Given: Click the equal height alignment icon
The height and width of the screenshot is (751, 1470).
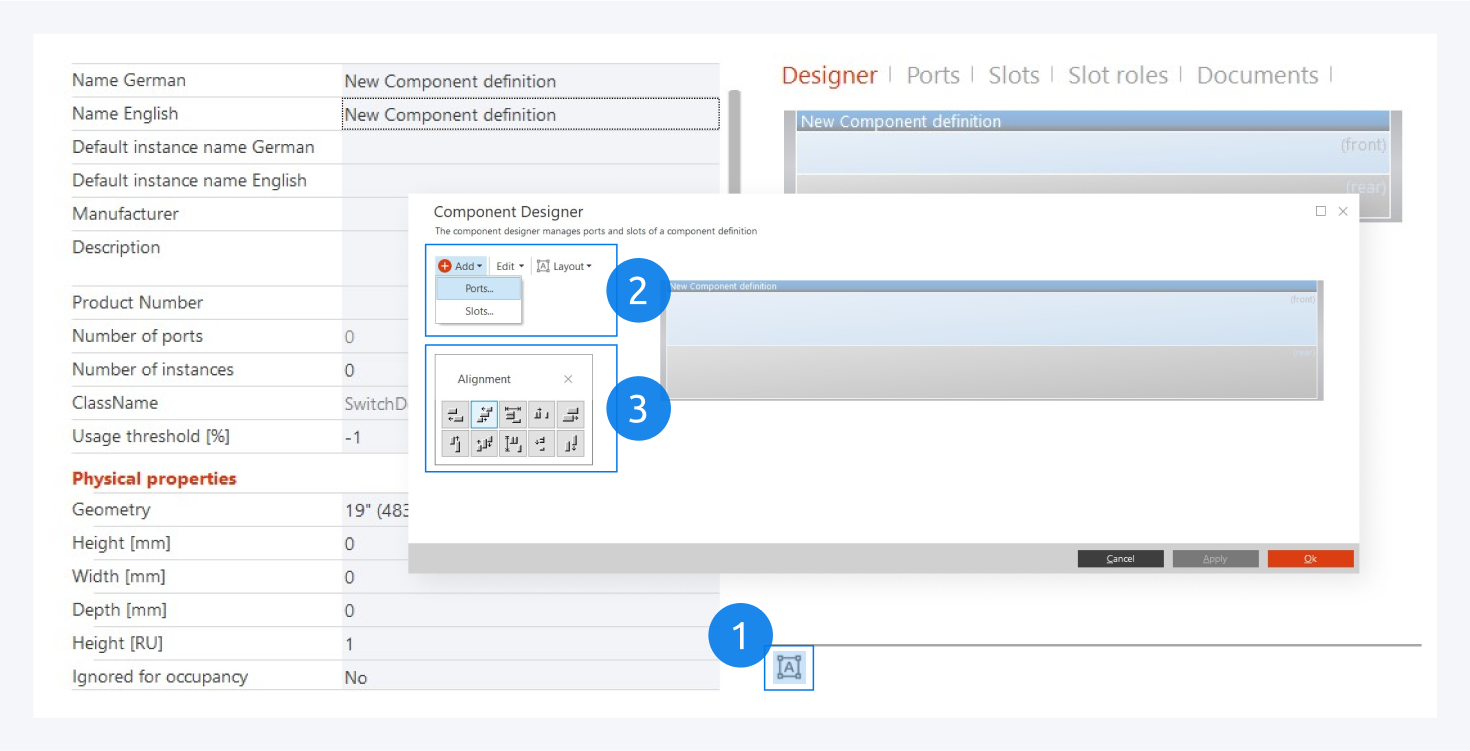Looking at the screenshot, I should coord(513,444).
